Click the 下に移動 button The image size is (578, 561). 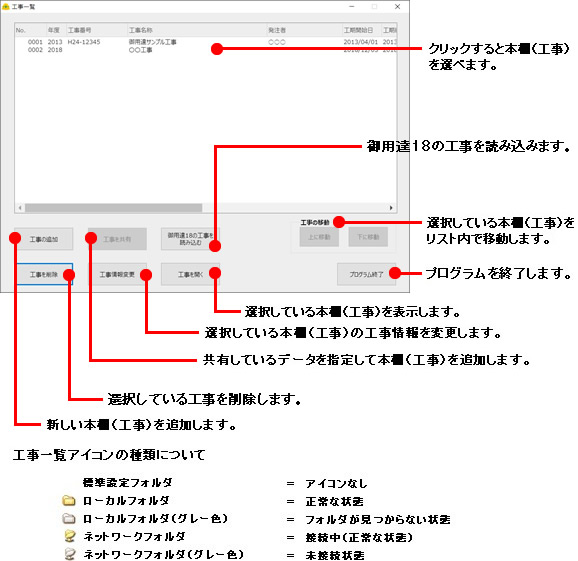click(368, 237)
